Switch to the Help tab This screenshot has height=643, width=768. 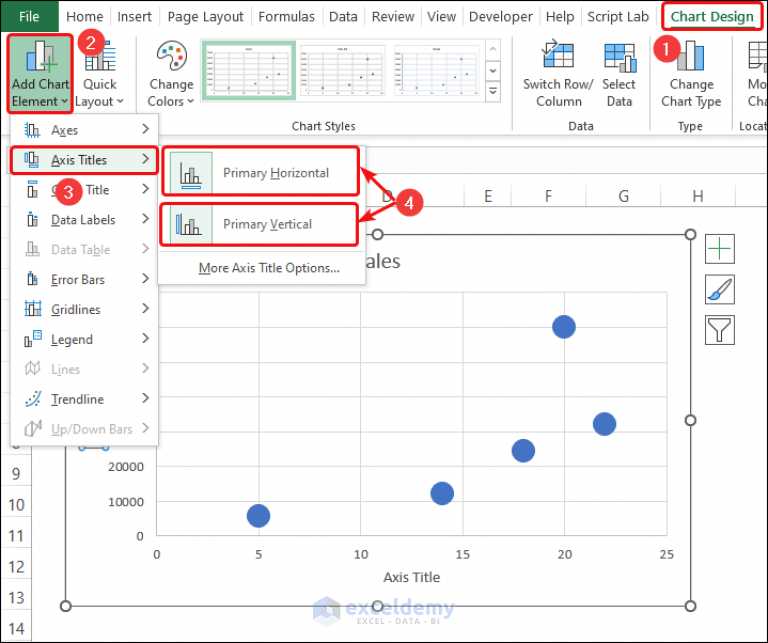tap(560, 17)
